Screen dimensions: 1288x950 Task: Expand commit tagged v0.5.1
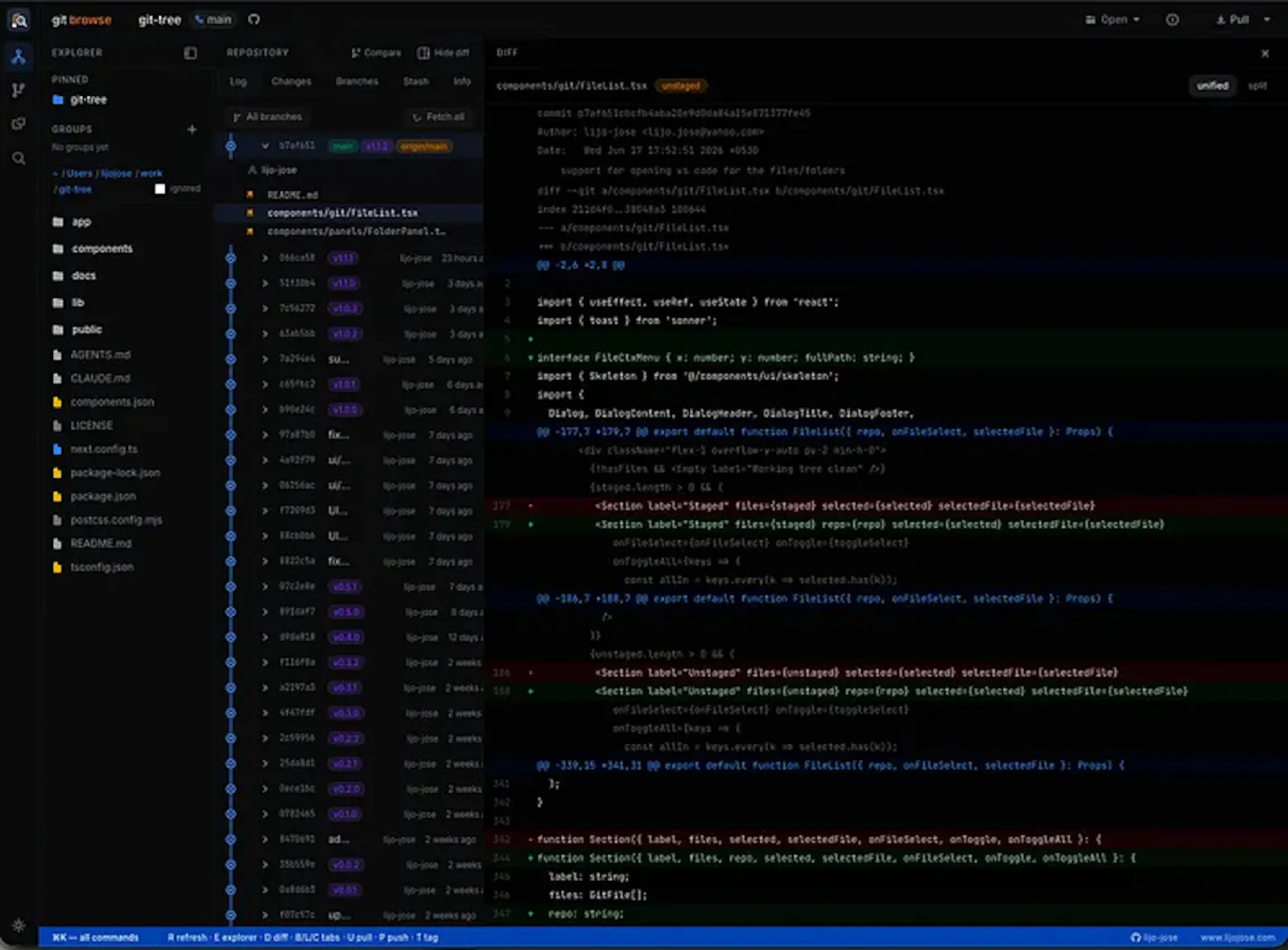click(x=265, y=587)
